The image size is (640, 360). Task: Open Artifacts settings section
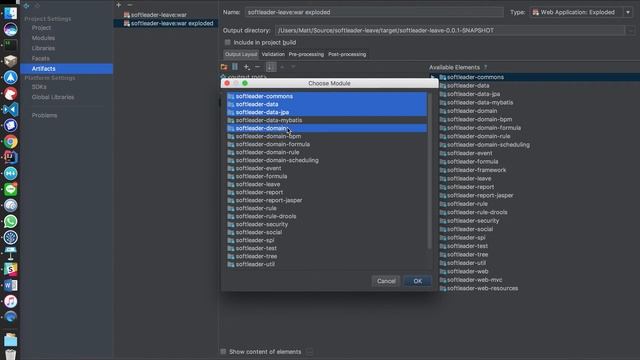point(67,69)
